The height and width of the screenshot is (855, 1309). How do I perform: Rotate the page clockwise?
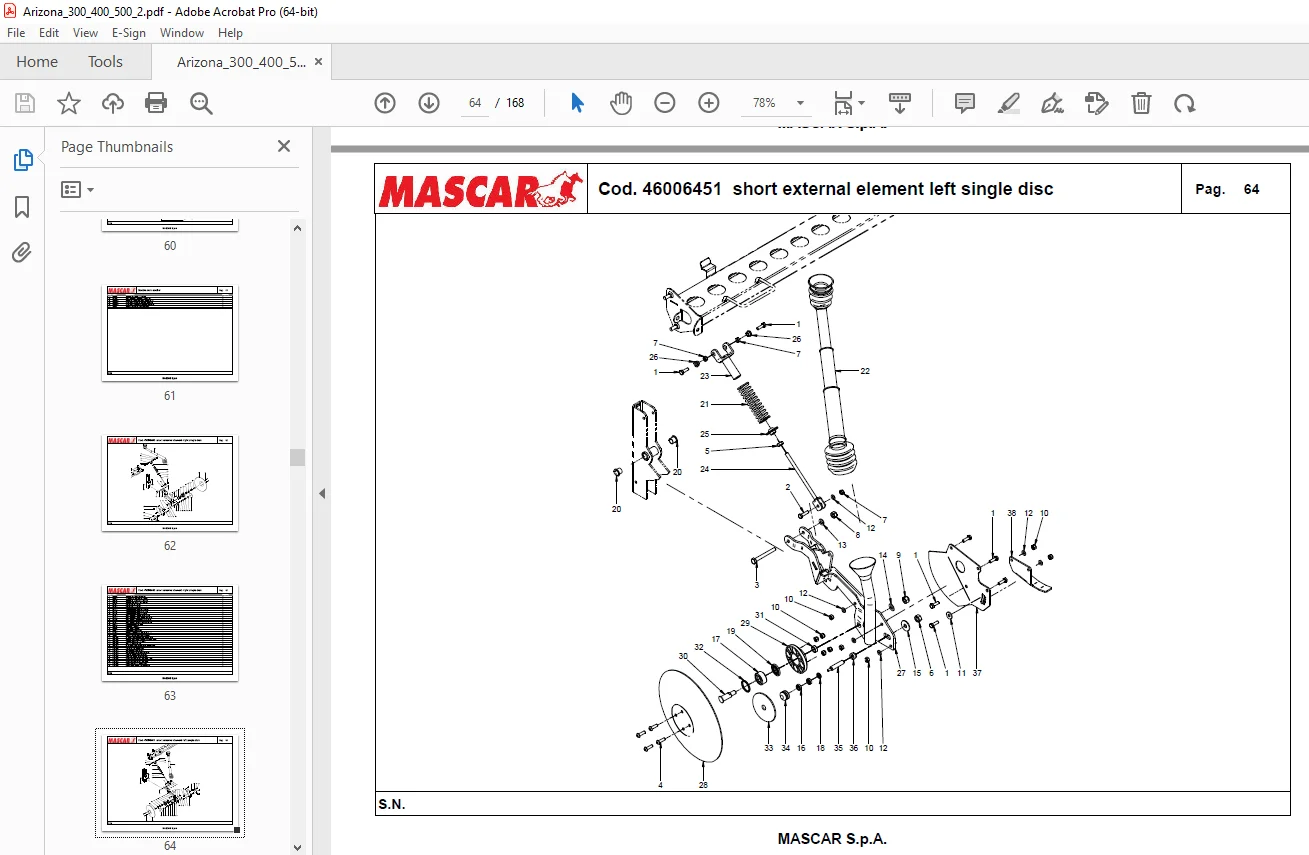[1185, 103]
